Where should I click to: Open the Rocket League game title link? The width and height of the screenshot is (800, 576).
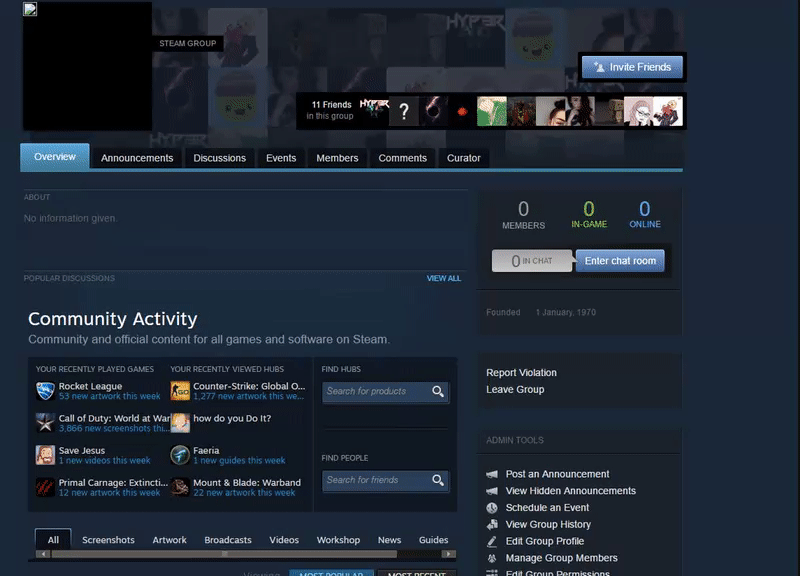90,387
